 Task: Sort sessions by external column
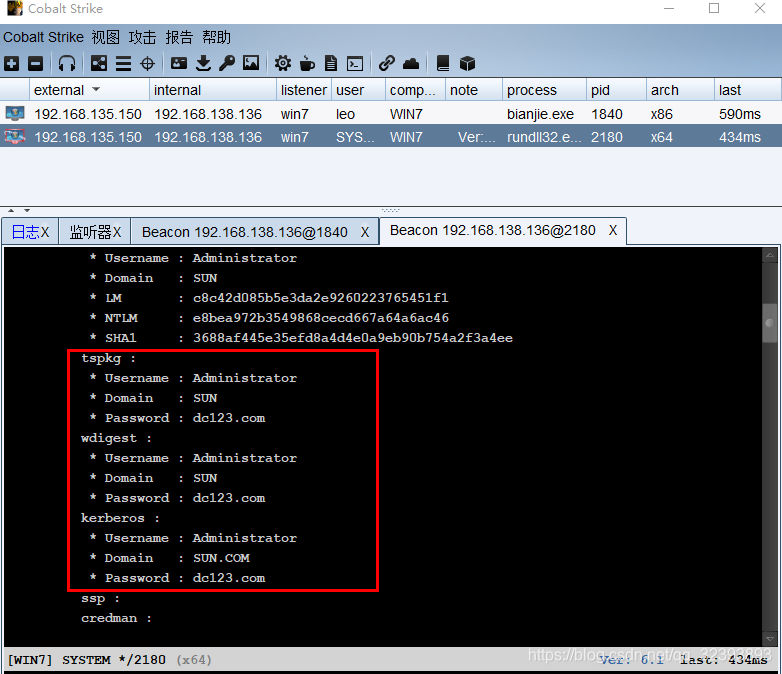pyautogui.click(x=89, y=90)
